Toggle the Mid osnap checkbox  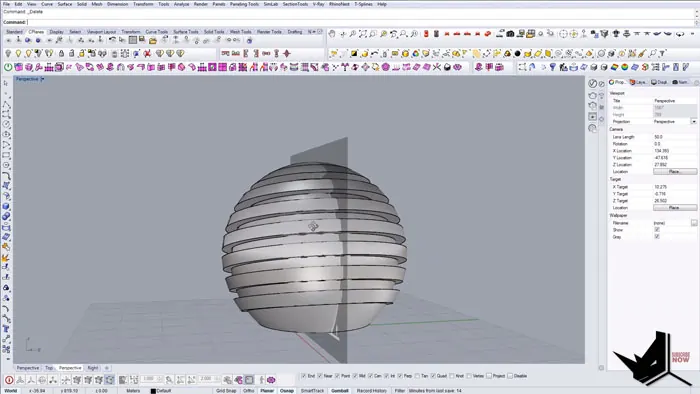(x=355, y=376)
